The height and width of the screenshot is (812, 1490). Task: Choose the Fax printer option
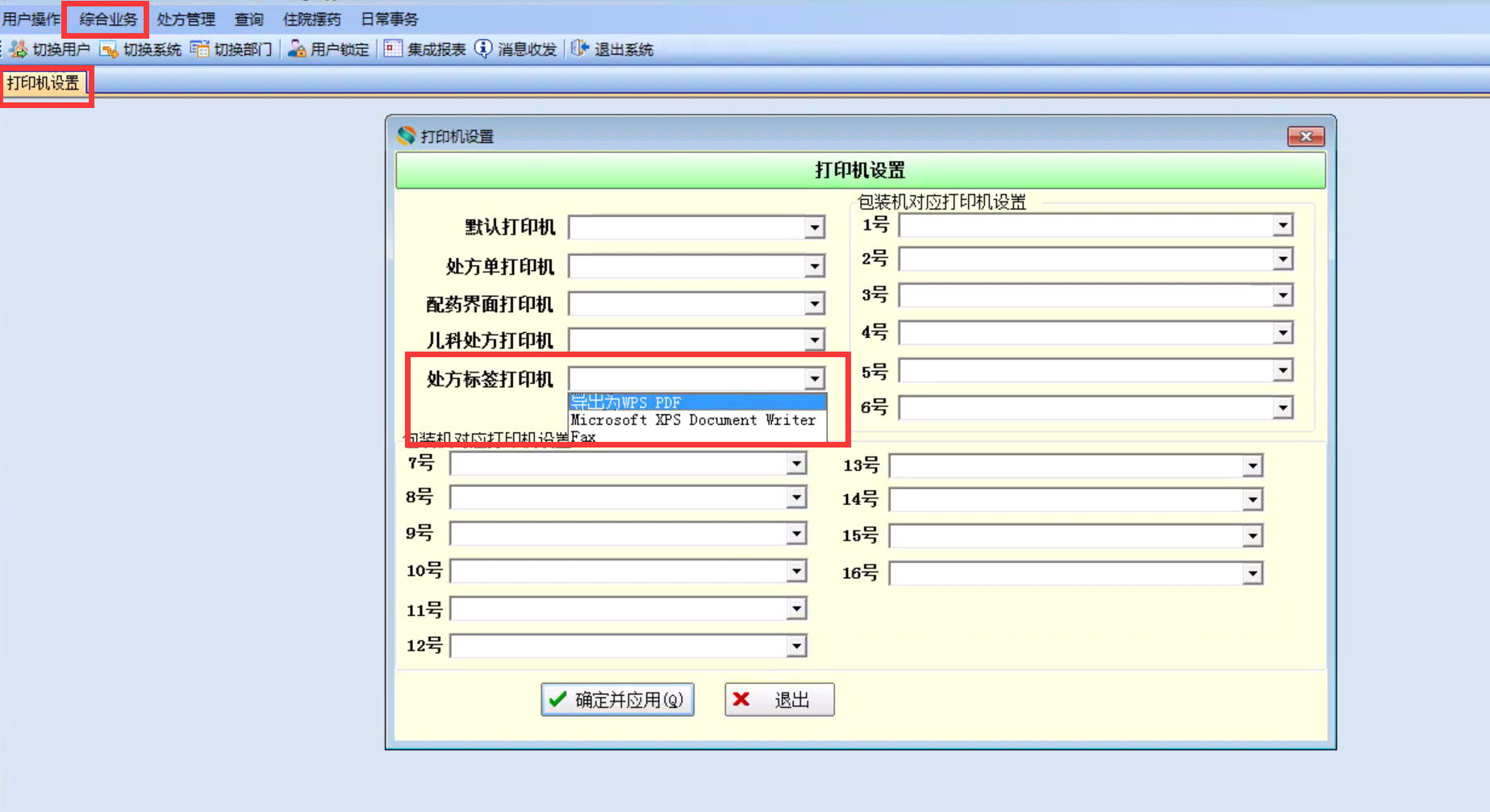point(698,437)
